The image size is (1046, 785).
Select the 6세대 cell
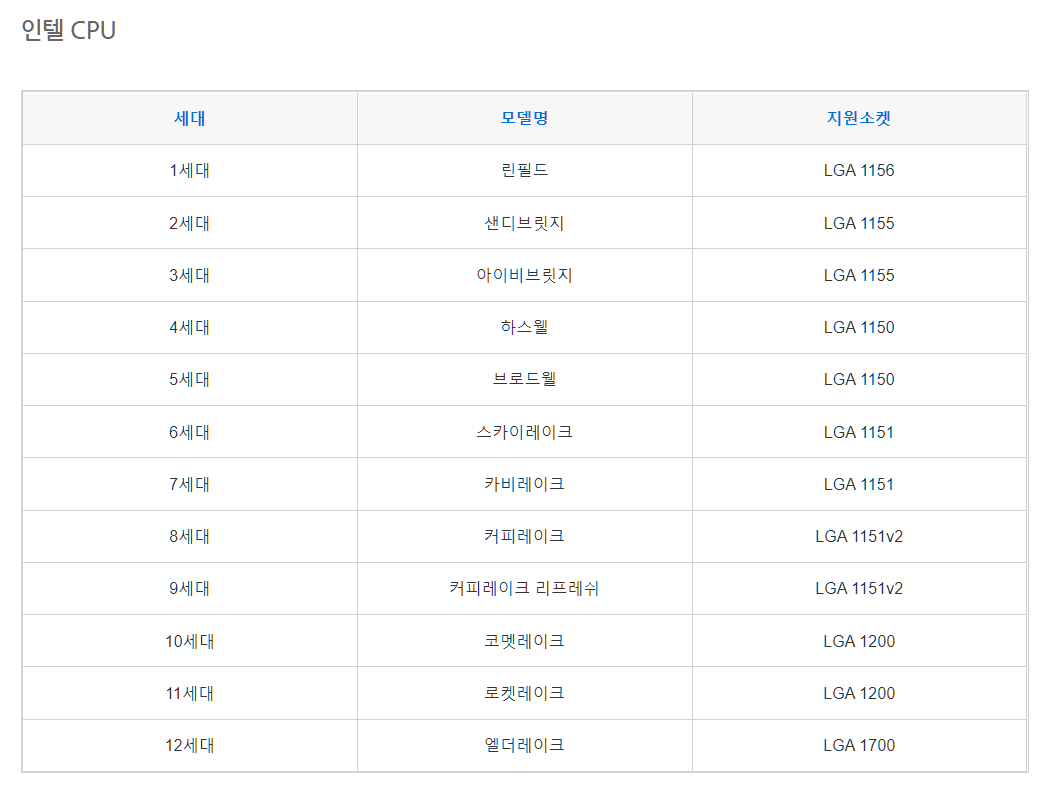(x=189, y=432)
